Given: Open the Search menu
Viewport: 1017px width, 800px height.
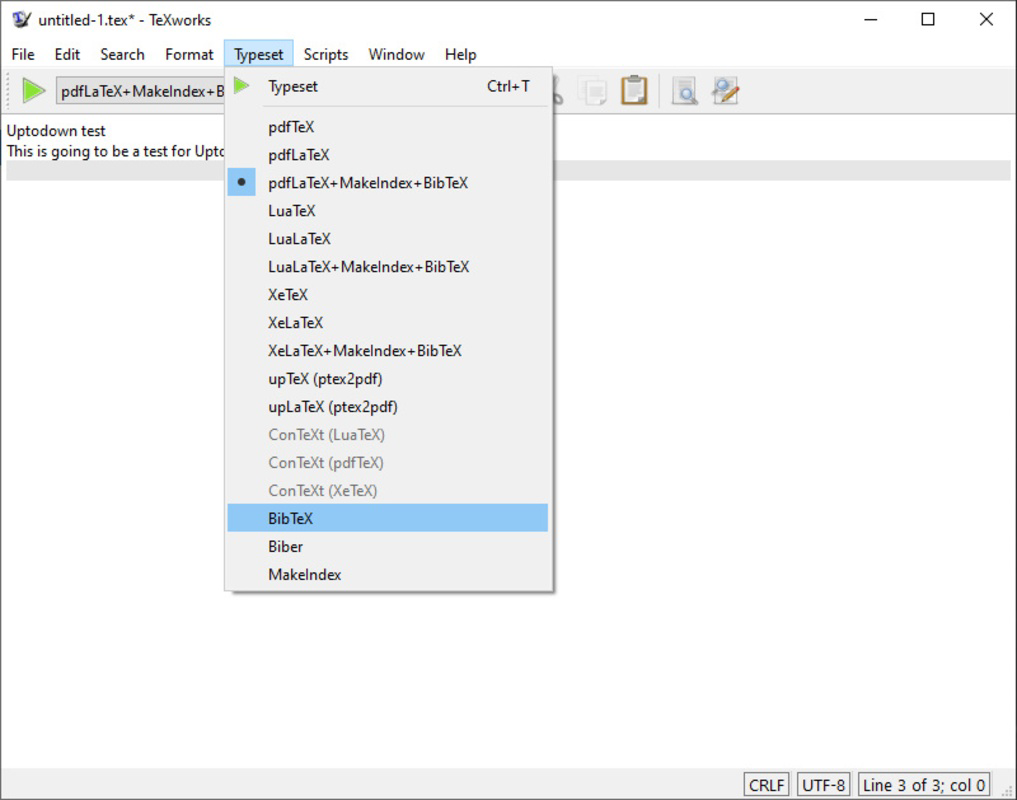Looking at the screenshot, I should click(x=122, y=55).
